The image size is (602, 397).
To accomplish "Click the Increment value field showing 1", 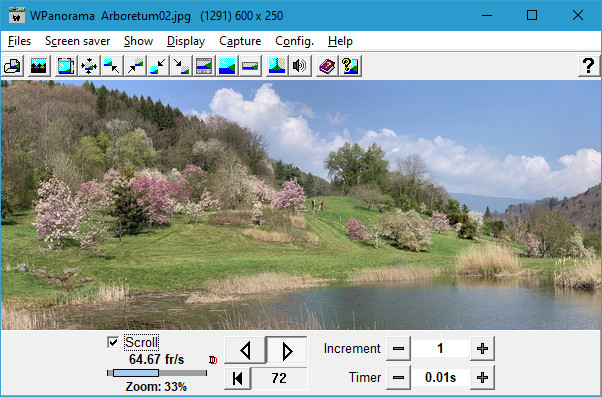I will 440,349.
